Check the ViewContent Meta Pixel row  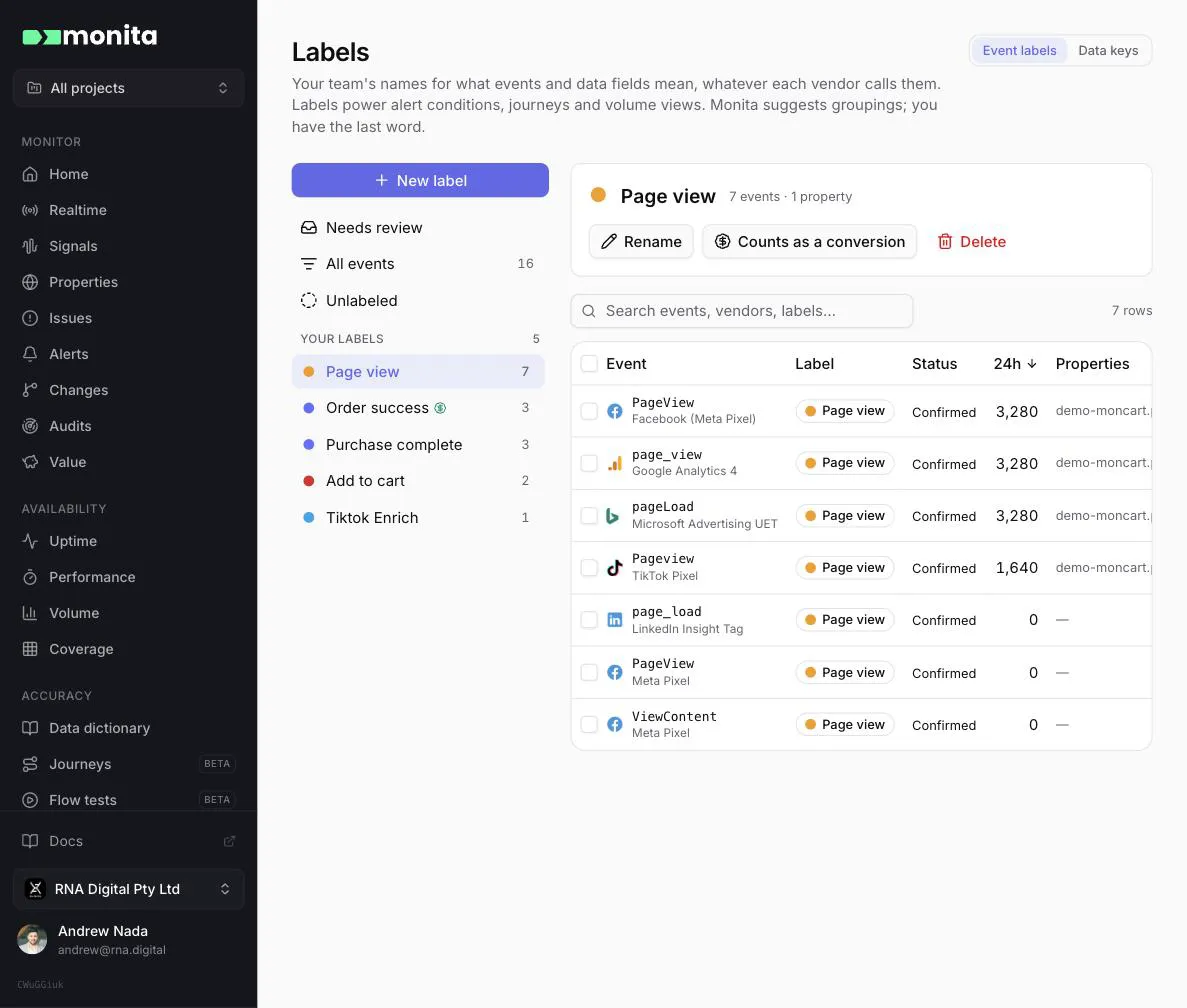pyautogui.click(x=589, y=724)
